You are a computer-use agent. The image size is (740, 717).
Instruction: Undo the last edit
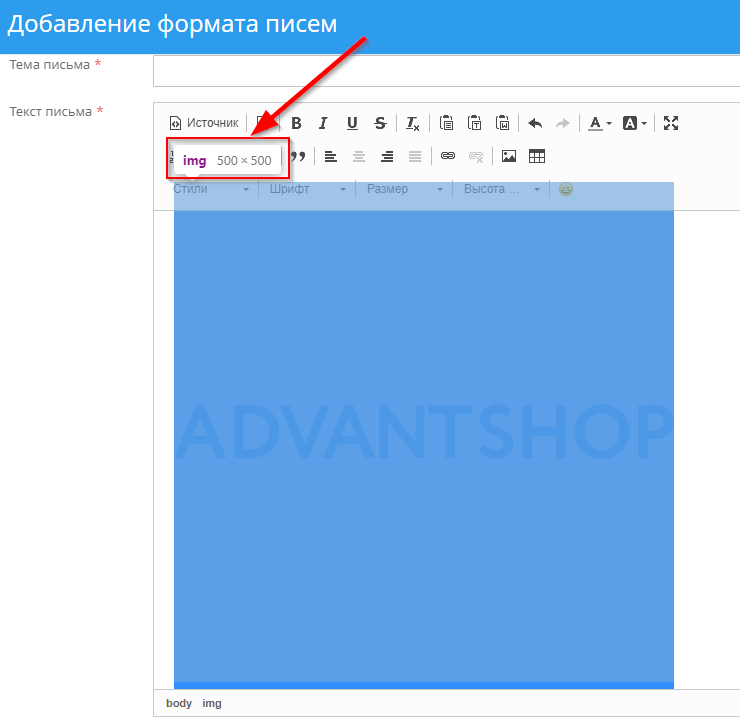(x=535, y=123)
